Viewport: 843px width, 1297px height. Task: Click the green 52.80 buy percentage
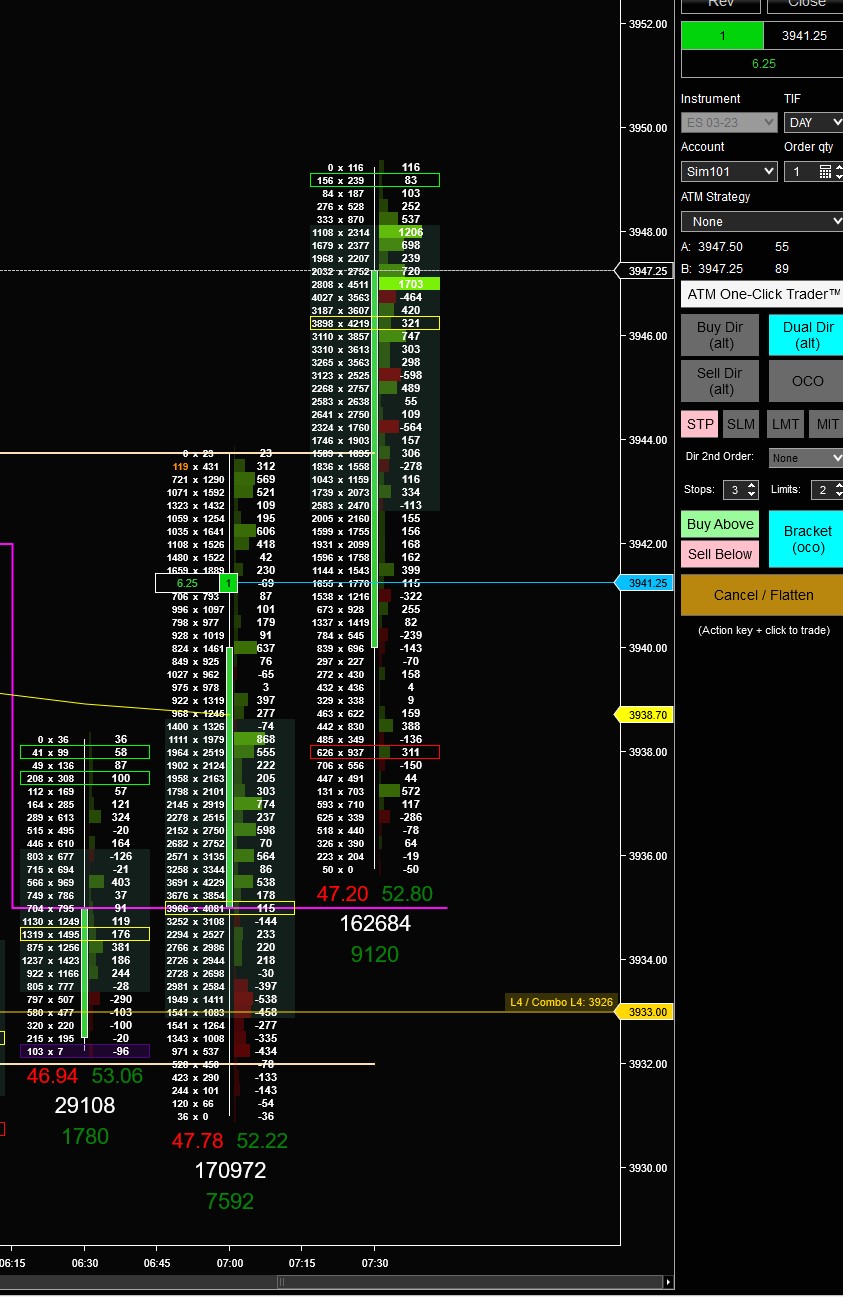[x=407, y=894]
